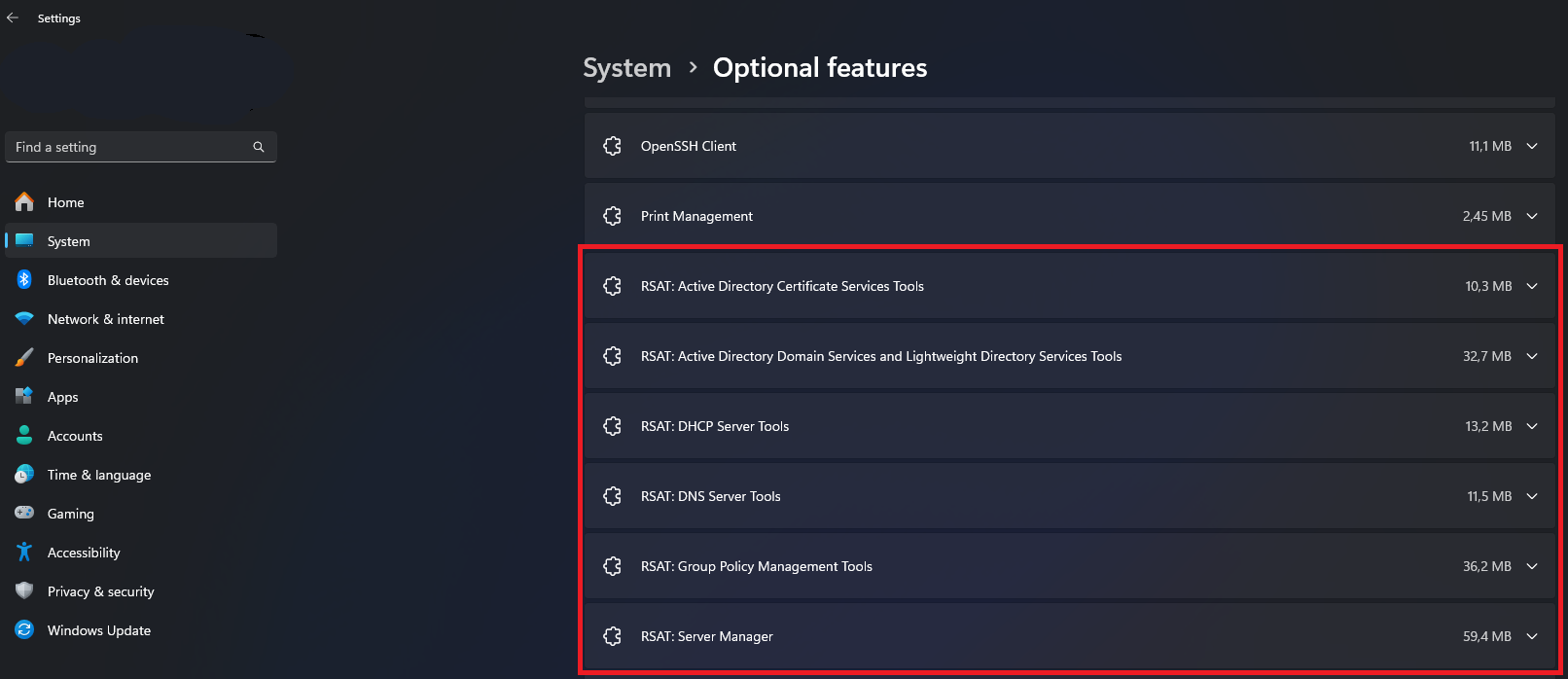The width and height of the screenshot is (1568, 679).
Task: Click the Apps icon in sidebar
Action: (24, 396)
